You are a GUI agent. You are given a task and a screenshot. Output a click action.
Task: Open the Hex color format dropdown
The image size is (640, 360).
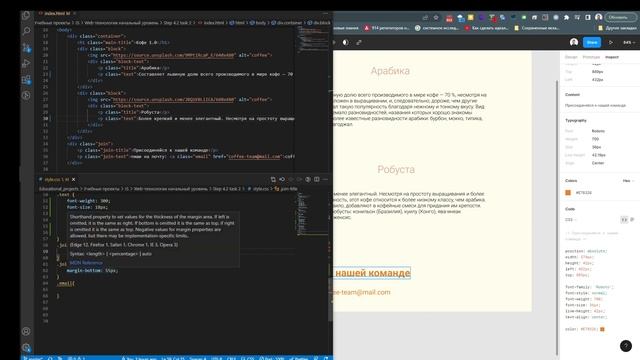pyautogui.click(x=629, y=180)
